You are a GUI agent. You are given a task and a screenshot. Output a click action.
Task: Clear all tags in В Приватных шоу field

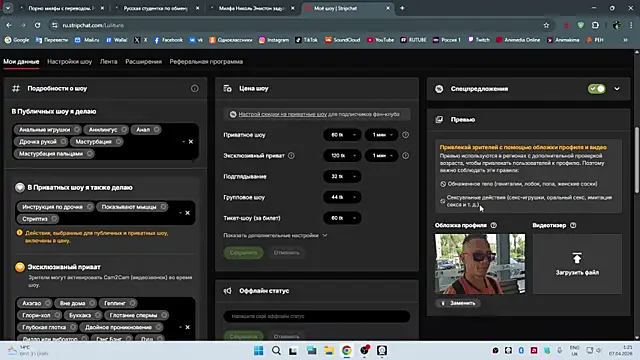tap(187, 213)
